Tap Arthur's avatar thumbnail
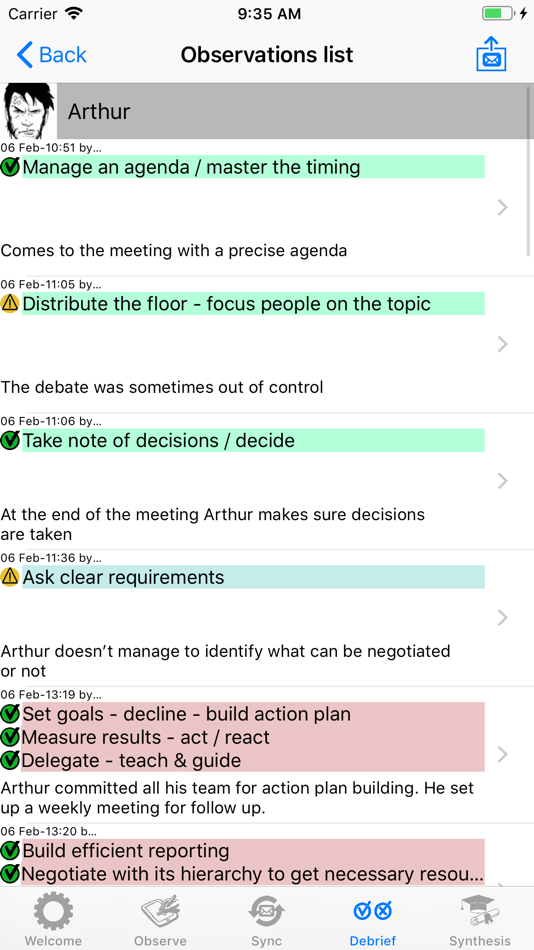This screenshot has width=534, height=950. tap(28, 111)
